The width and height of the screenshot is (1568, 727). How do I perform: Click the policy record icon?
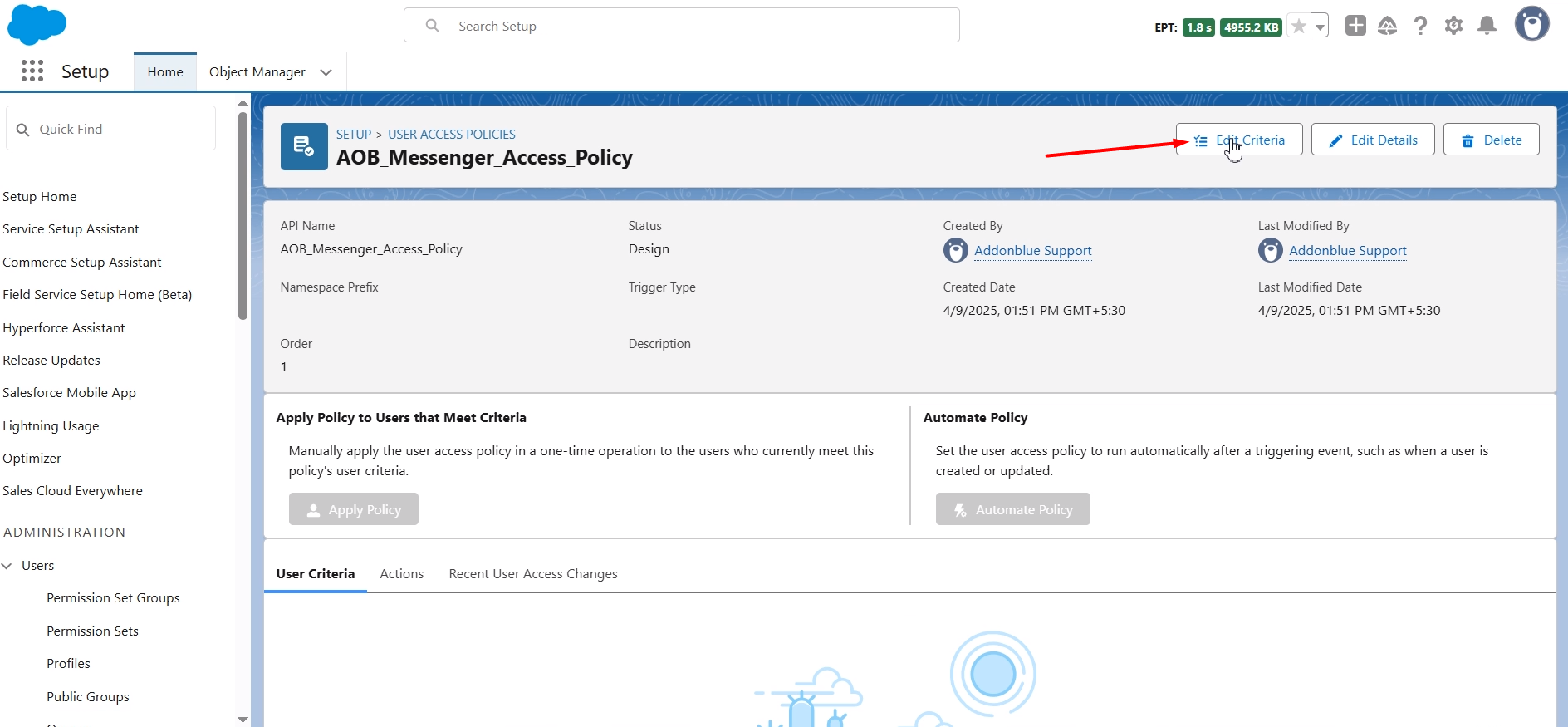(304, 146)
